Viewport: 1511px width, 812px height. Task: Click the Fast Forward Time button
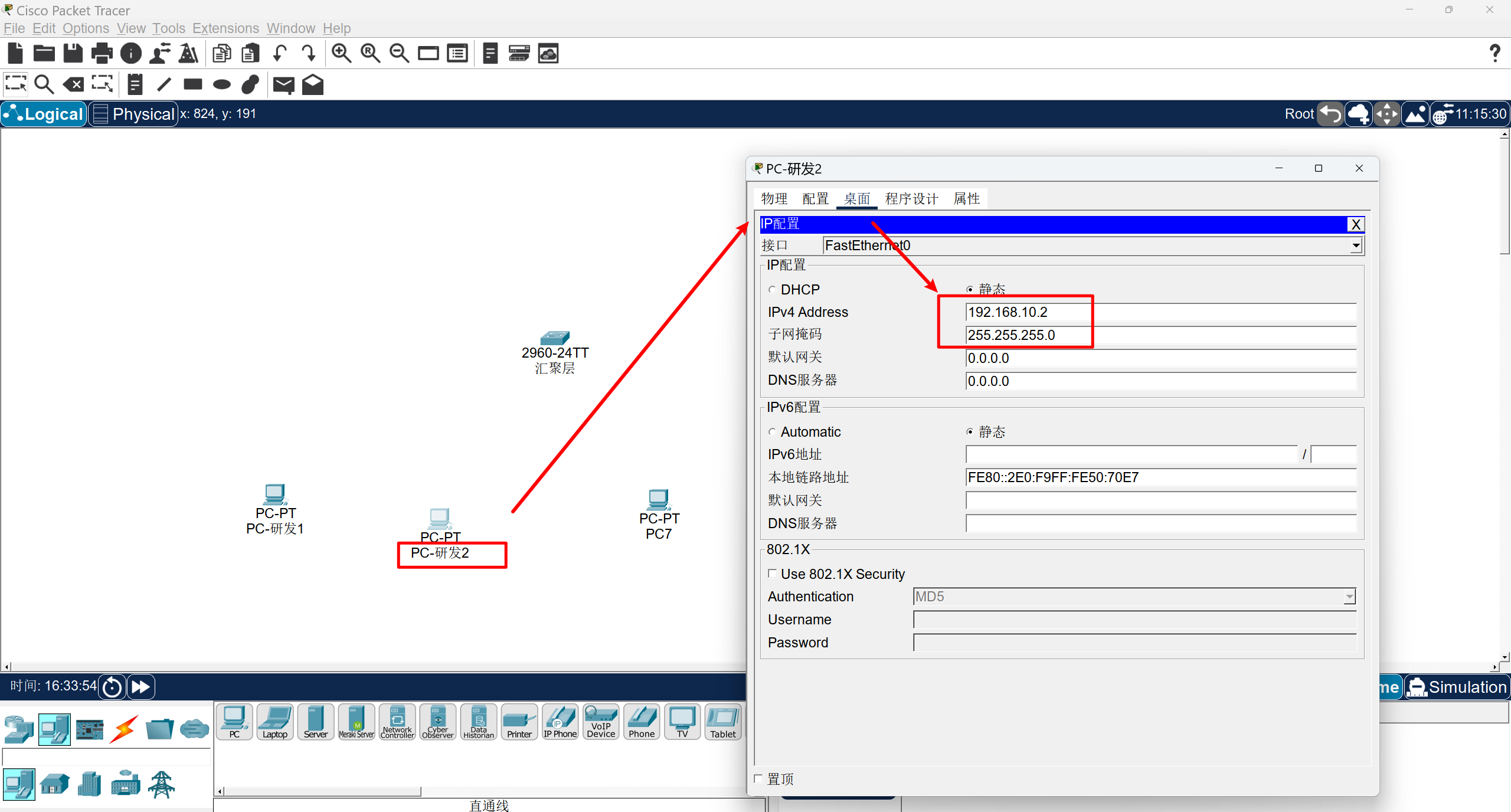pyautogui.click(x=140, y=687)
